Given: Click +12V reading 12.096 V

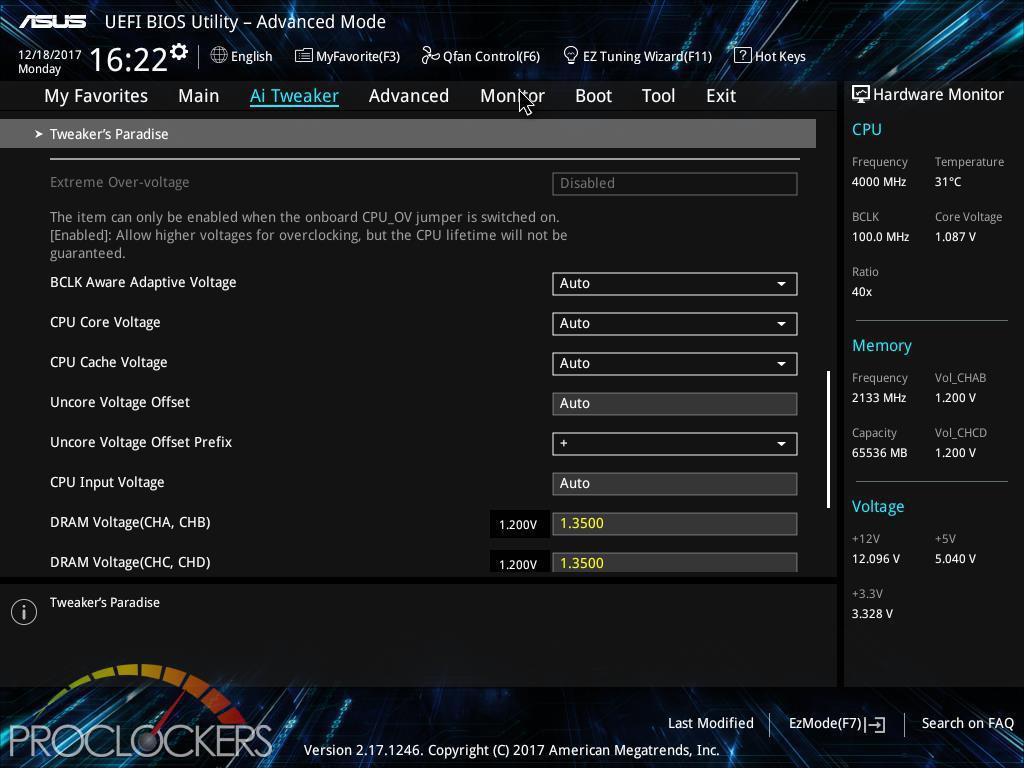Looking at the screenshot, I should click(875, 558).
